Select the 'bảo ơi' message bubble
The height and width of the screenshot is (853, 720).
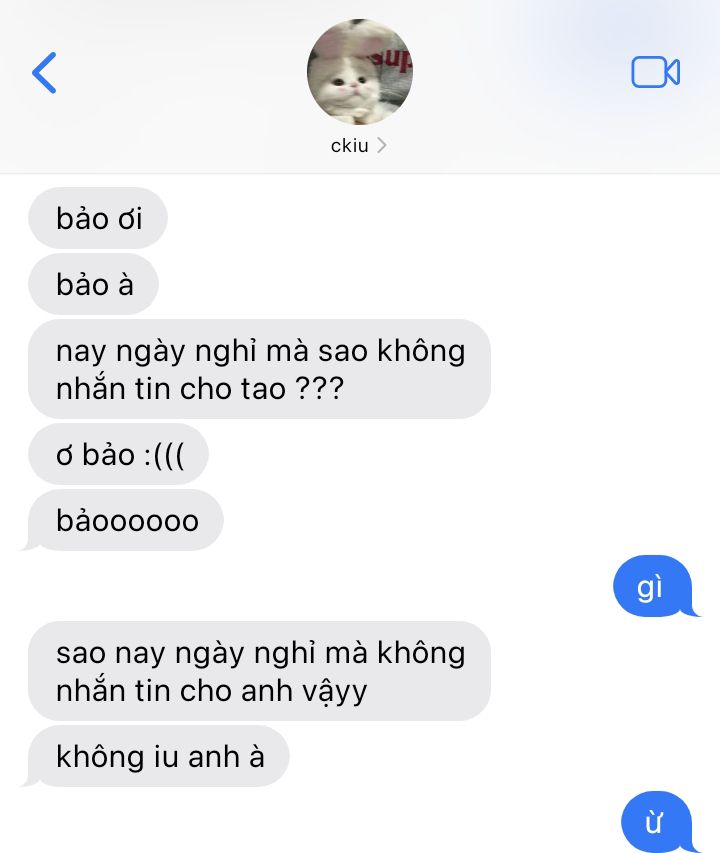(98, 218)
